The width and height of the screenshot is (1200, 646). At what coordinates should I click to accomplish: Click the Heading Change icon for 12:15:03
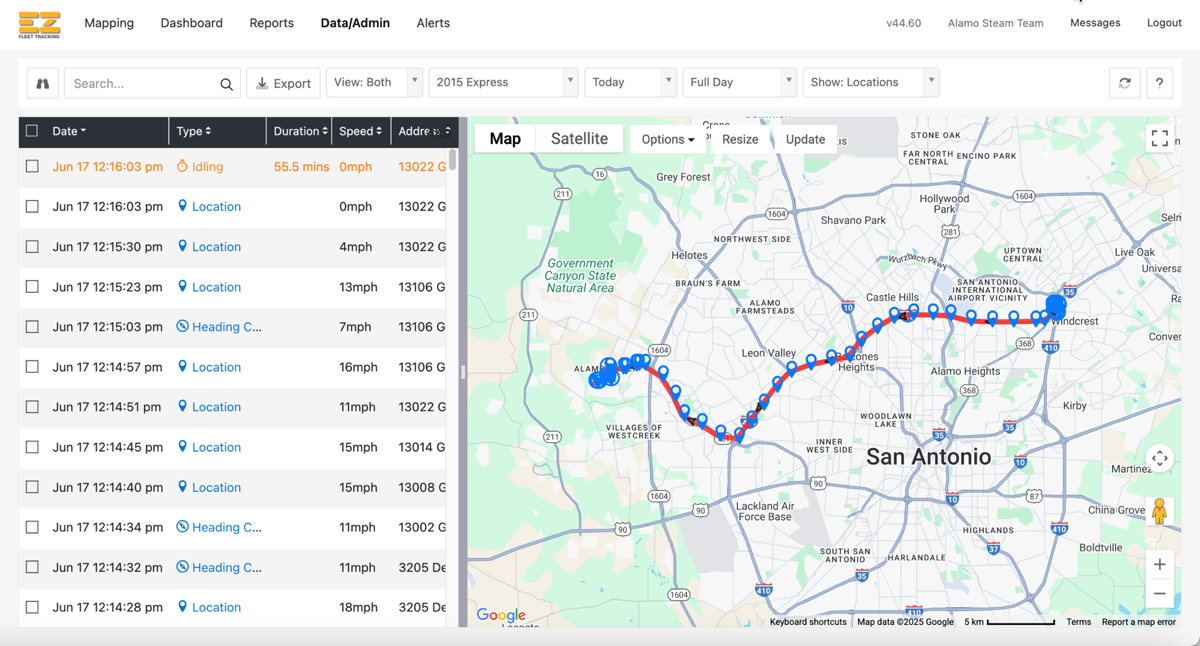coord(182,327)
